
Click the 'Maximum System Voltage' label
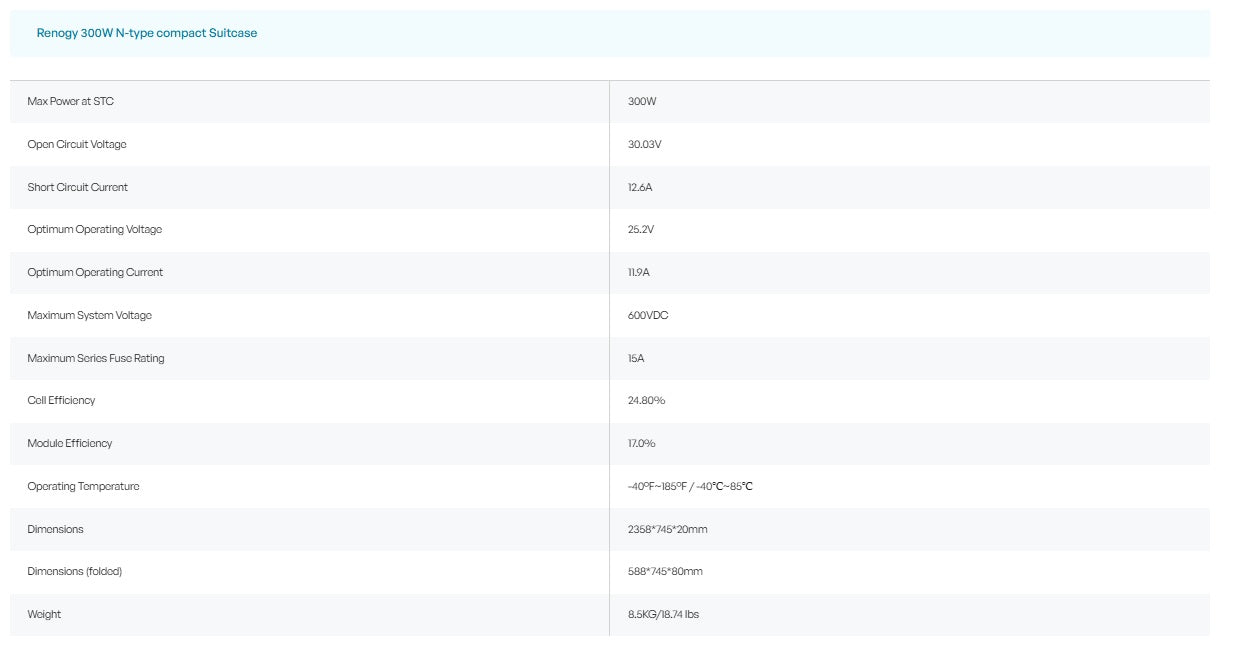90,315
